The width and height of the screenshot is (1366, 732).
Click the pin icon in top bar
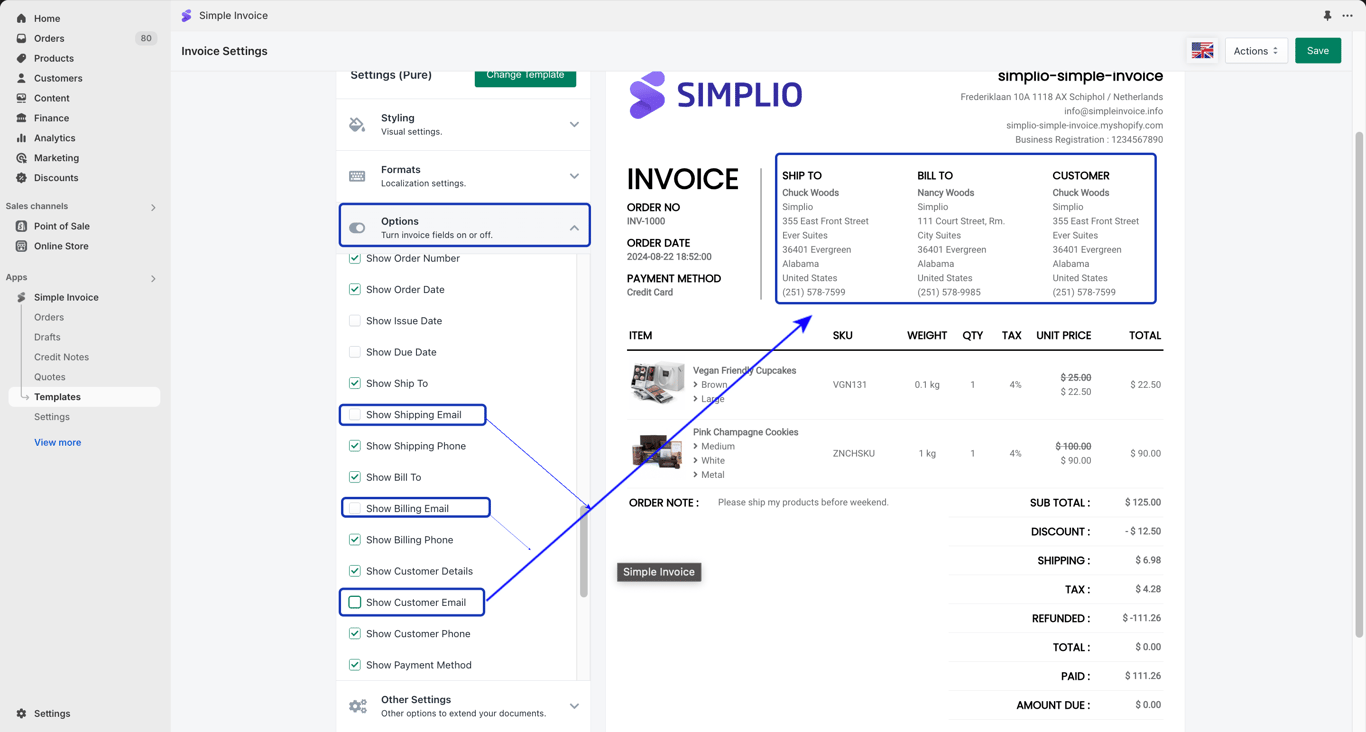(1327, 16)
